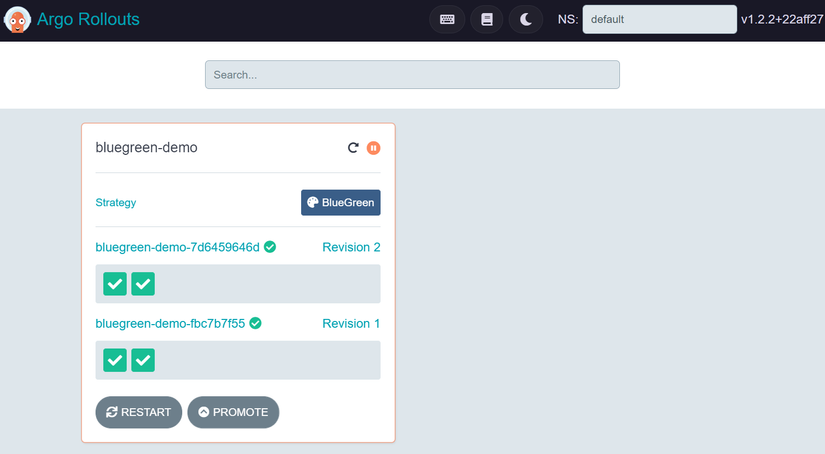Click the RESTART button
Image resolution: width=825 pixels, height=454 pixels.
pos(138,412)
